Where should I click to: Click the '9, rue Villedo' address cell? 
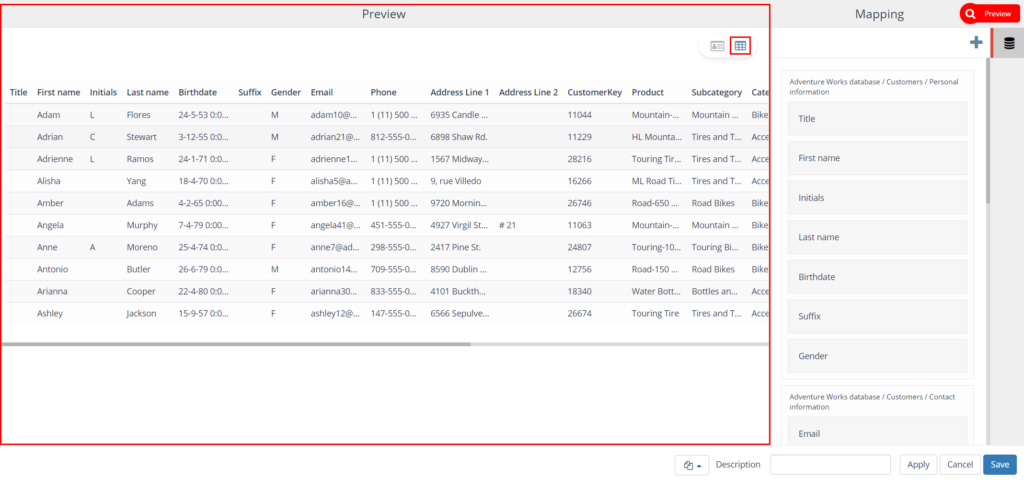coord(456,181)
